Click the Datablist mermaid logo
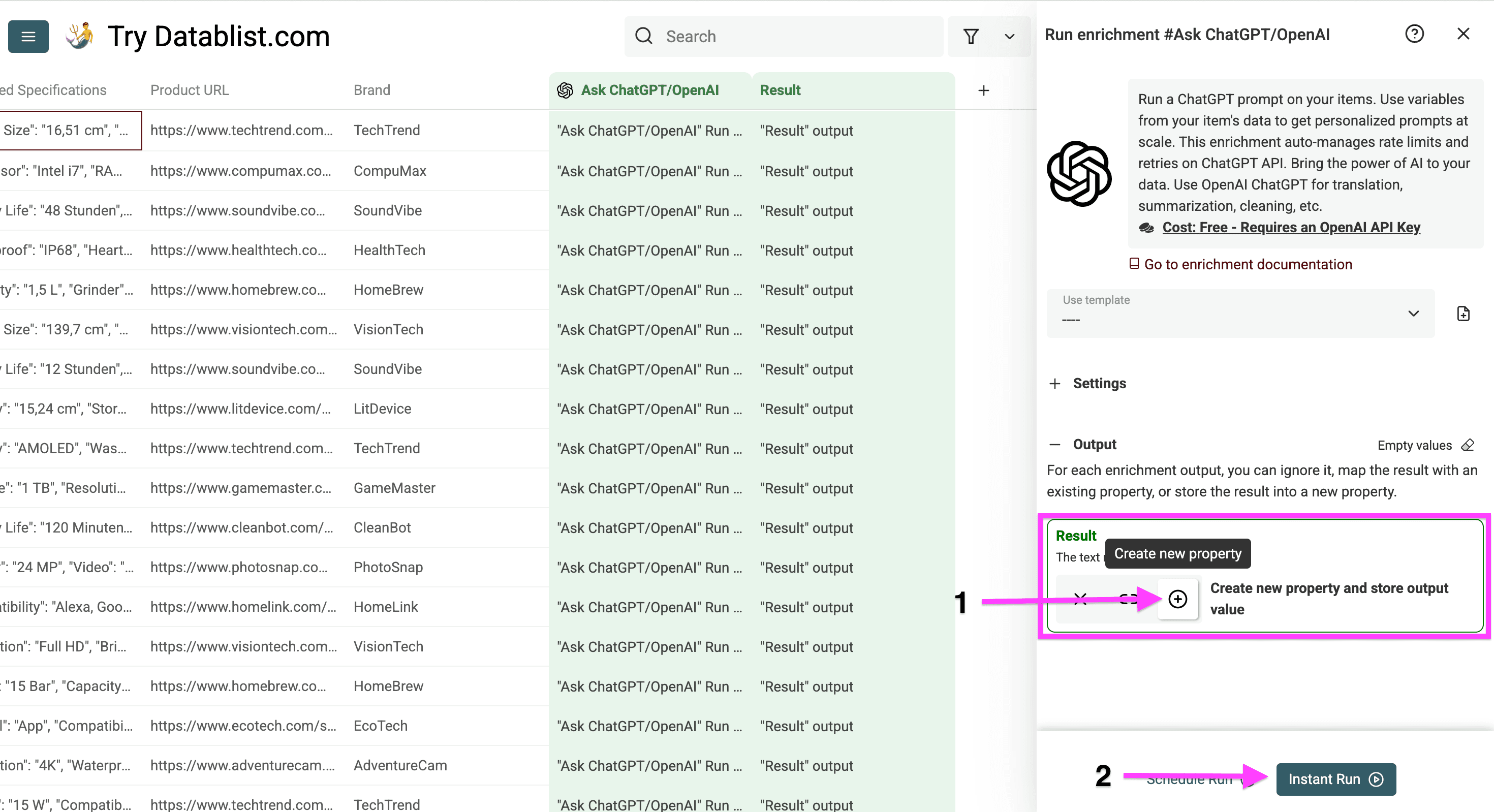 (x=80, y=36)
